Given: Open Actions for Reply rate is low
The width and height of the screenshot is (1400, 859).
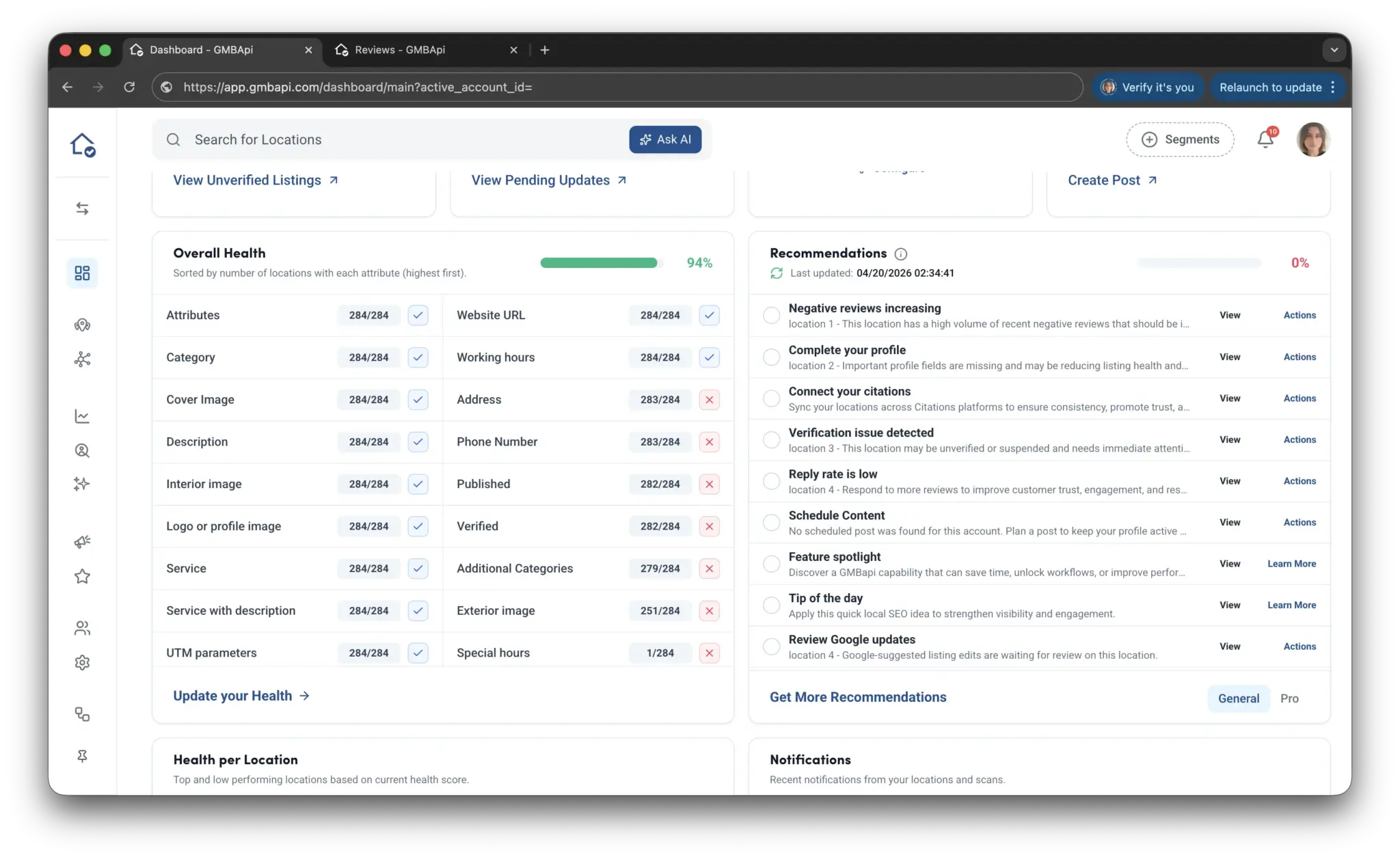Looking at the screenshot, I should click(1299, 481).
